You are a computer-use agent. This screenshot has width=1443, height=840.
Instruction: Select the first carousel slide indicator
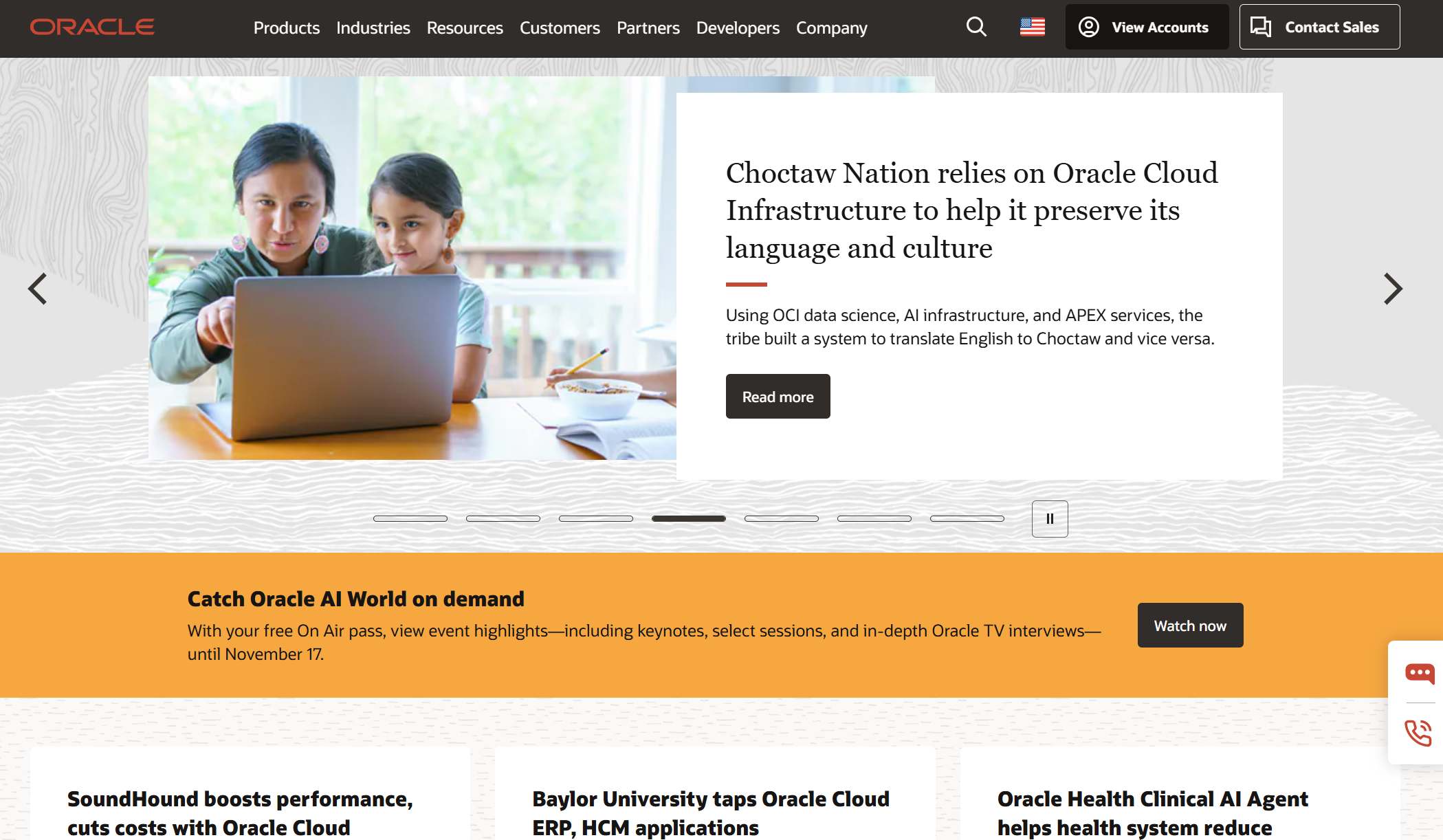pos(410,519)
